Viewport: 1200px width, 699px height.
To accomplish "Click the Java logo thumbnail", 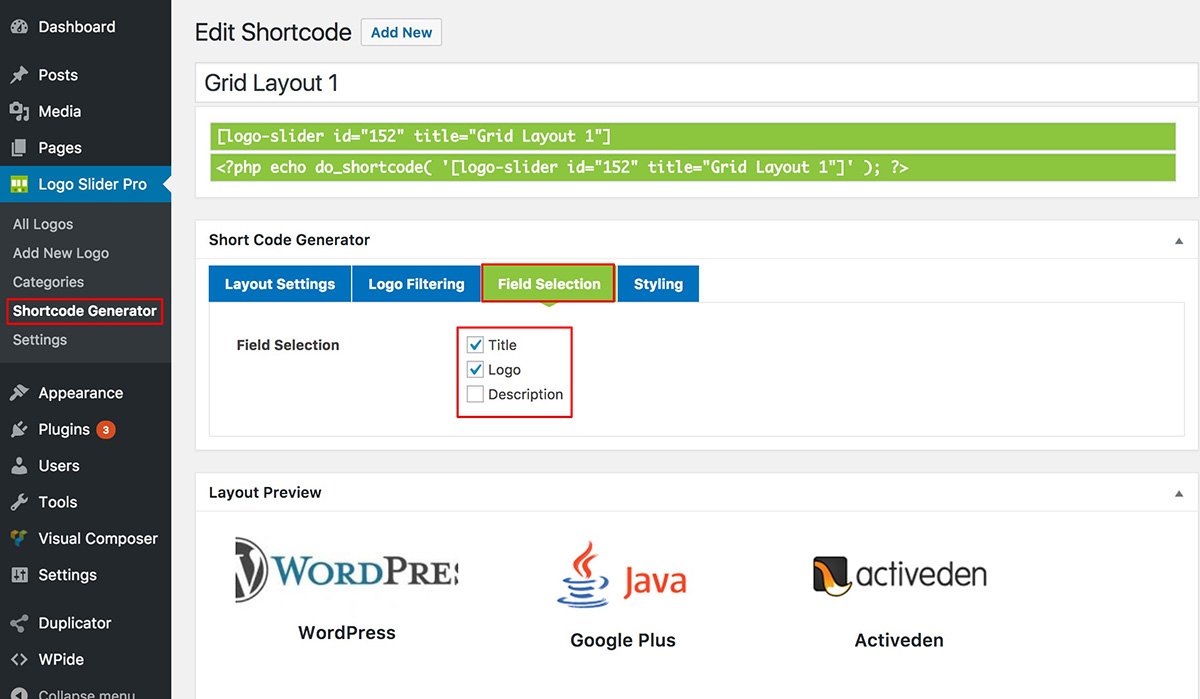I will click(x=622, y=575).
